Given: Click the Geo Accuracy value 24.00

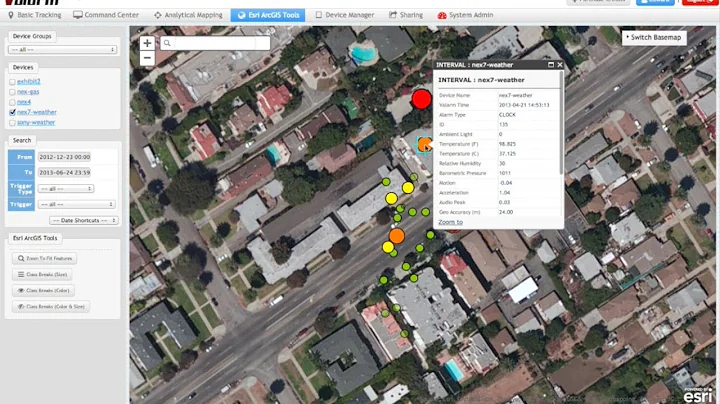Looking at the screenshot, I should 506,212.
